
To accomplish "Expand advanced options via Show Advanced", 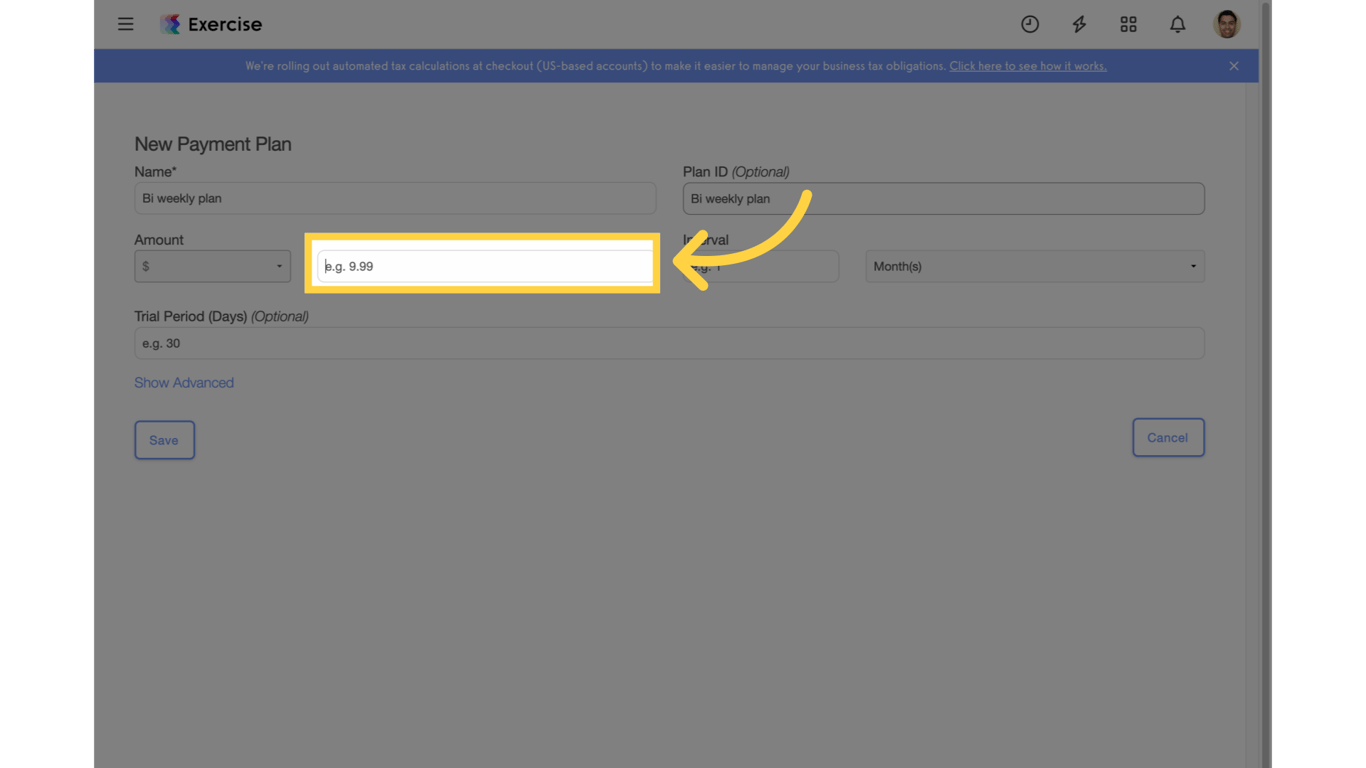I will 184,382.
